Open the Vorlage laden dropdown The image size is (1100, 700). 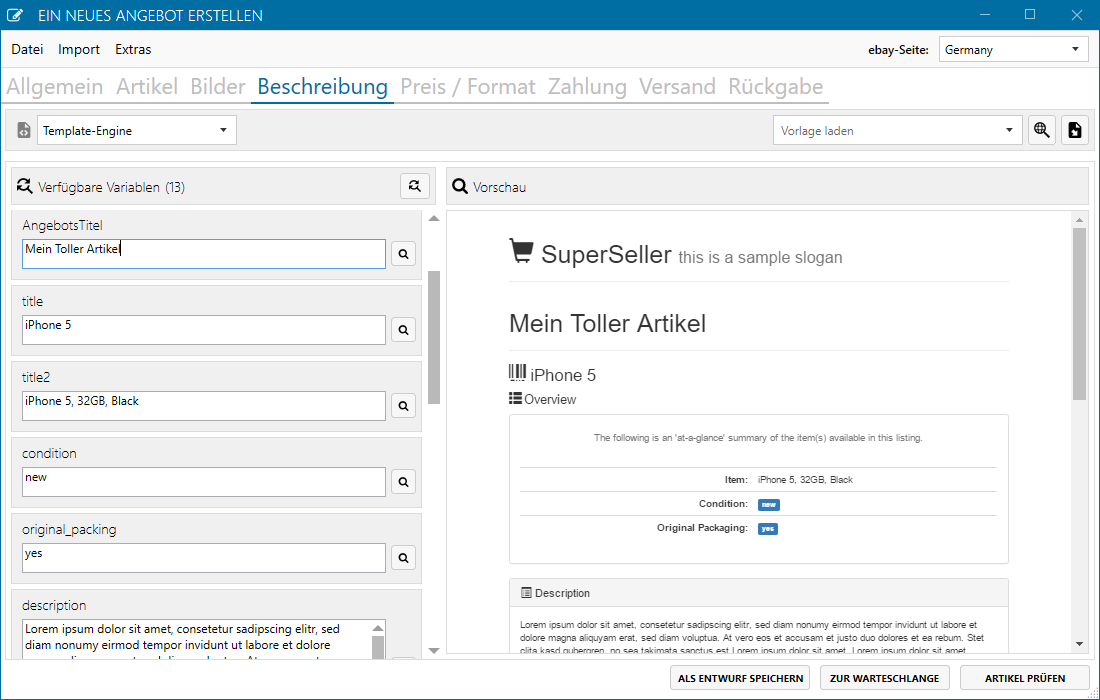point(897,130)
